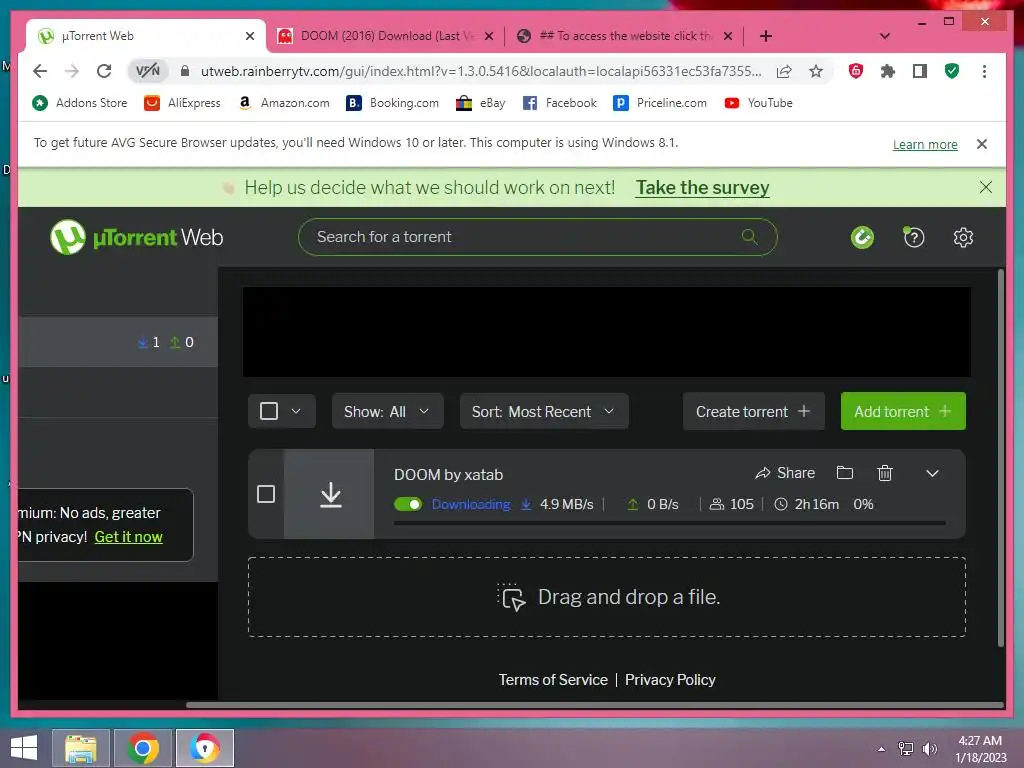Open the select-all dropdown arrow
This screenshot has height=768, width=1024.
pos(296,411)
